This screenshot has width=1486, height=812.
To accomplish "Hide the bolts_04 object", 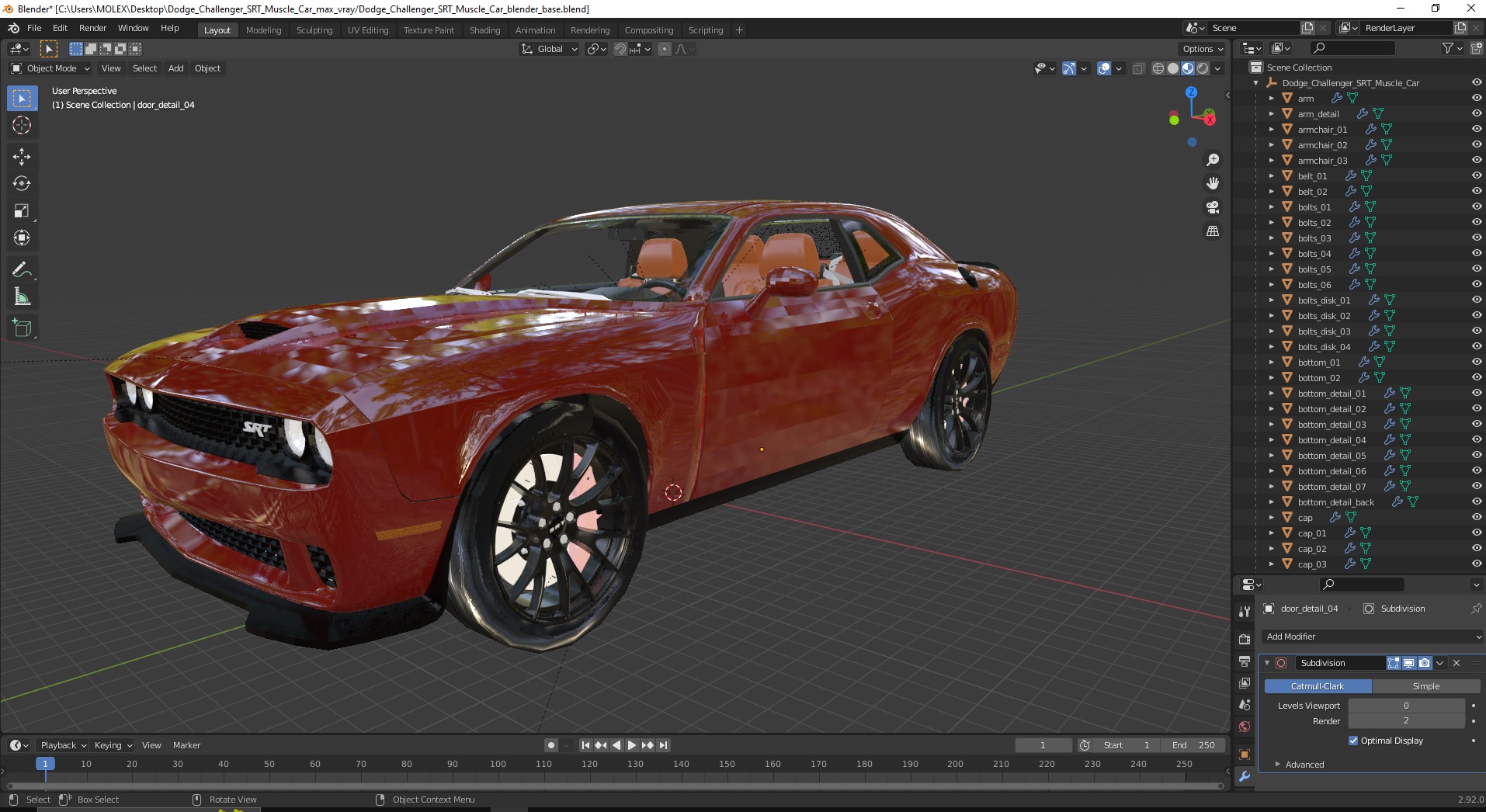I will coord(1476,253).
